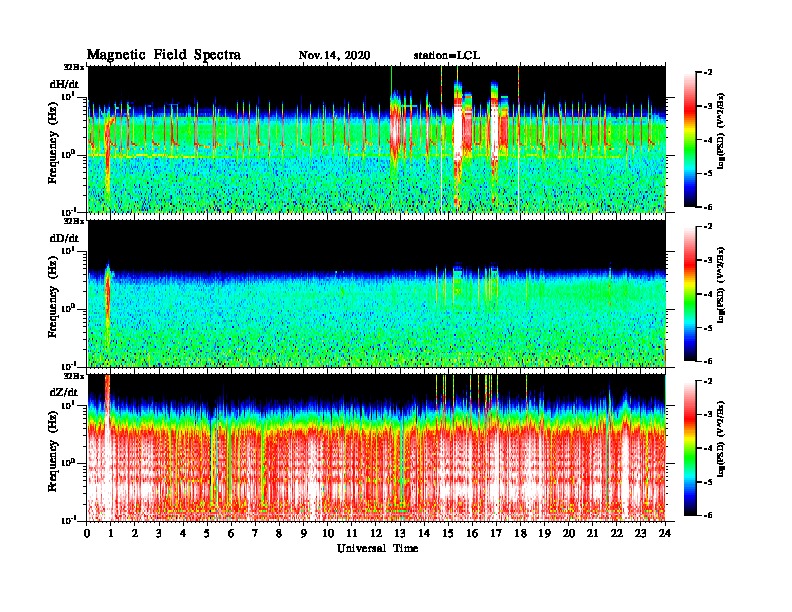This screenshot has height=612, width=792.
Task: Click the "32 Hz" tick label of dZ/dt panel
Action: [74, 376]
